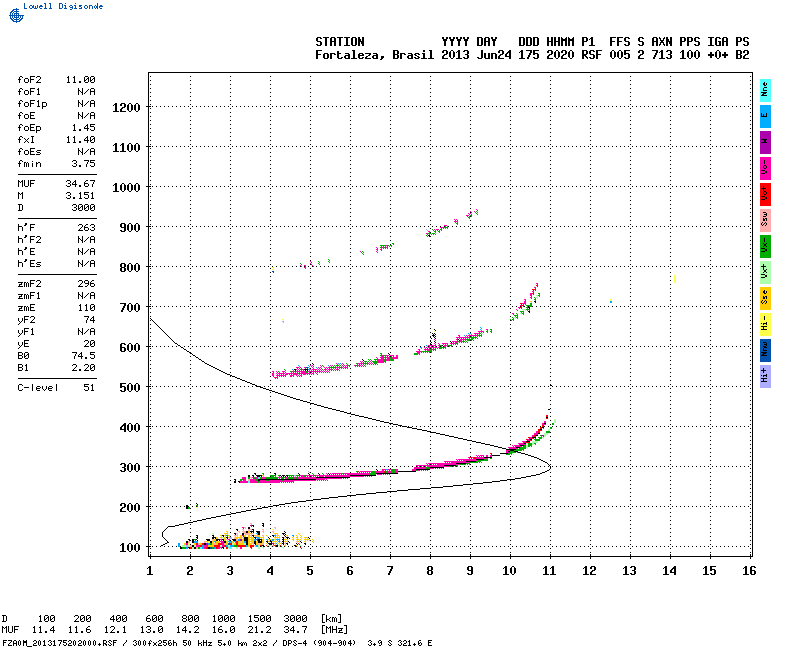Select the cyan NNE legend swatch
The height and width of the screenshot is (650, 800).
tap(765, 91)
